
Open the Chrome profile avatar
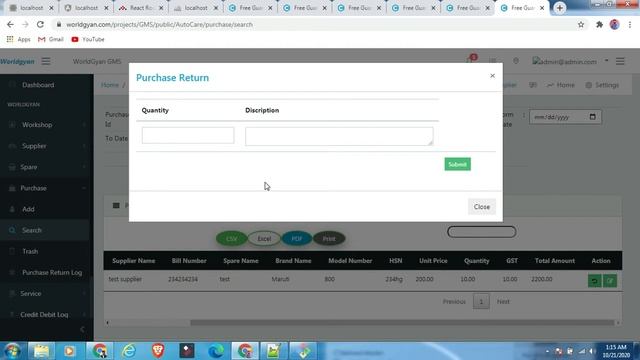(x=614, y=24)
